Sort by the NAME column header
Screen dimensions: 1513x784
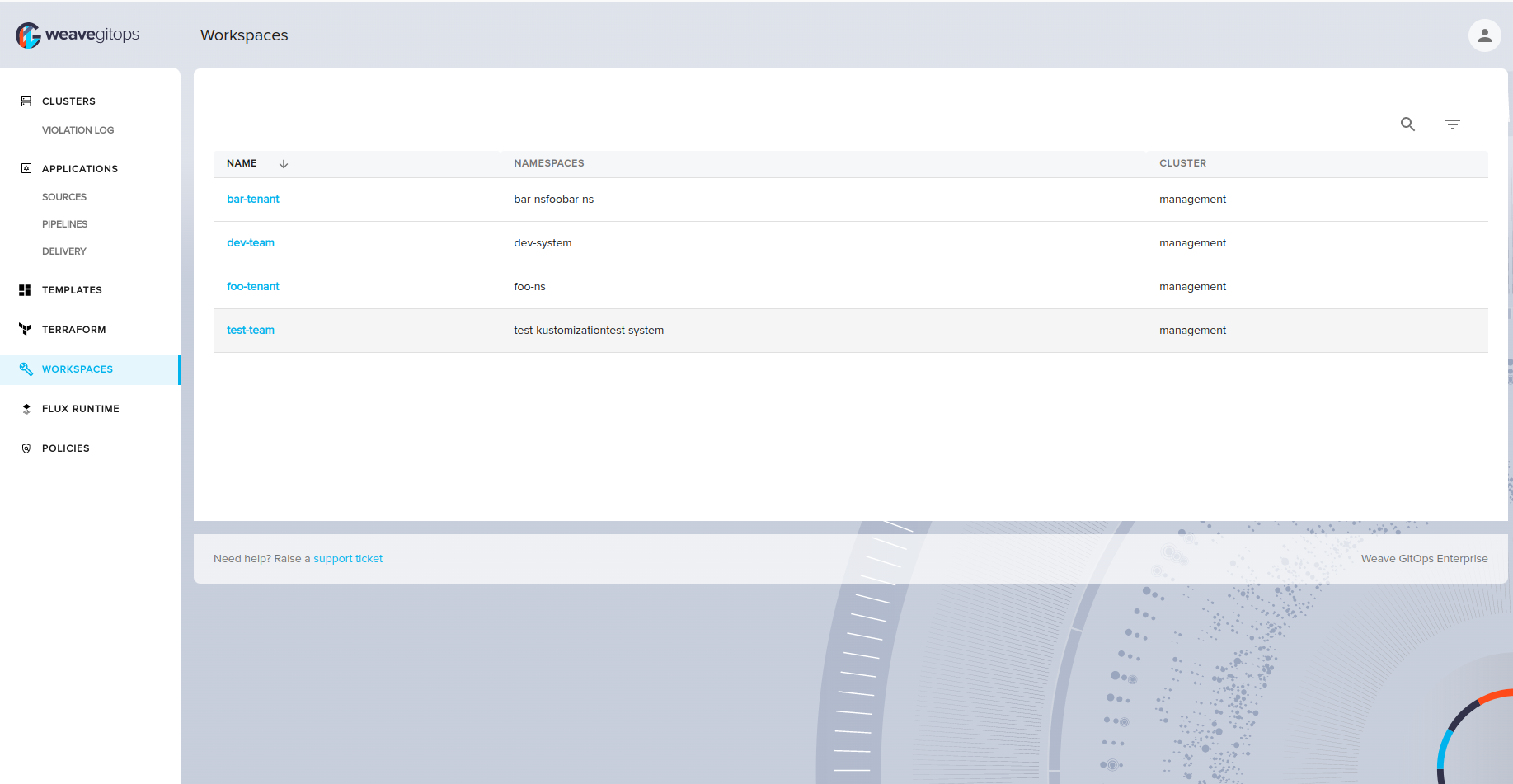pos(242,163)
